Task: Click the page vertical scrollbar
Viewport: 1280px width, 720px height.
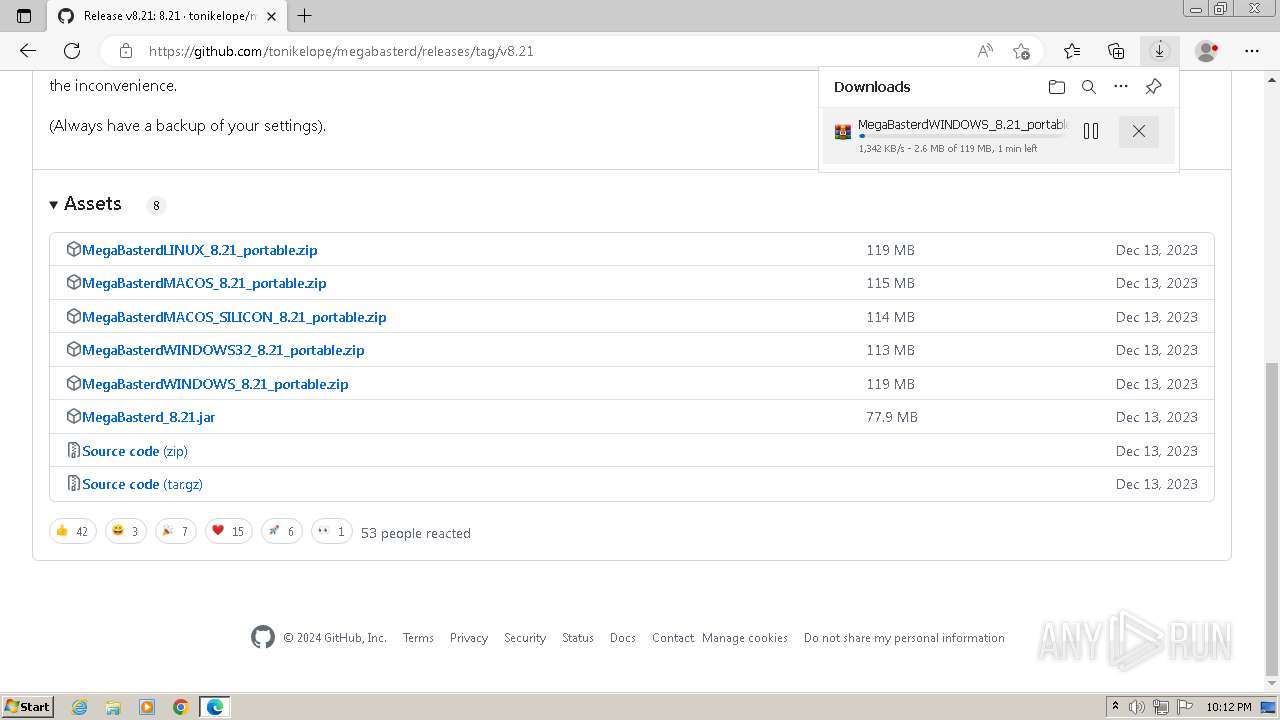Action: pyautogui.click(x=1272, y=520)
